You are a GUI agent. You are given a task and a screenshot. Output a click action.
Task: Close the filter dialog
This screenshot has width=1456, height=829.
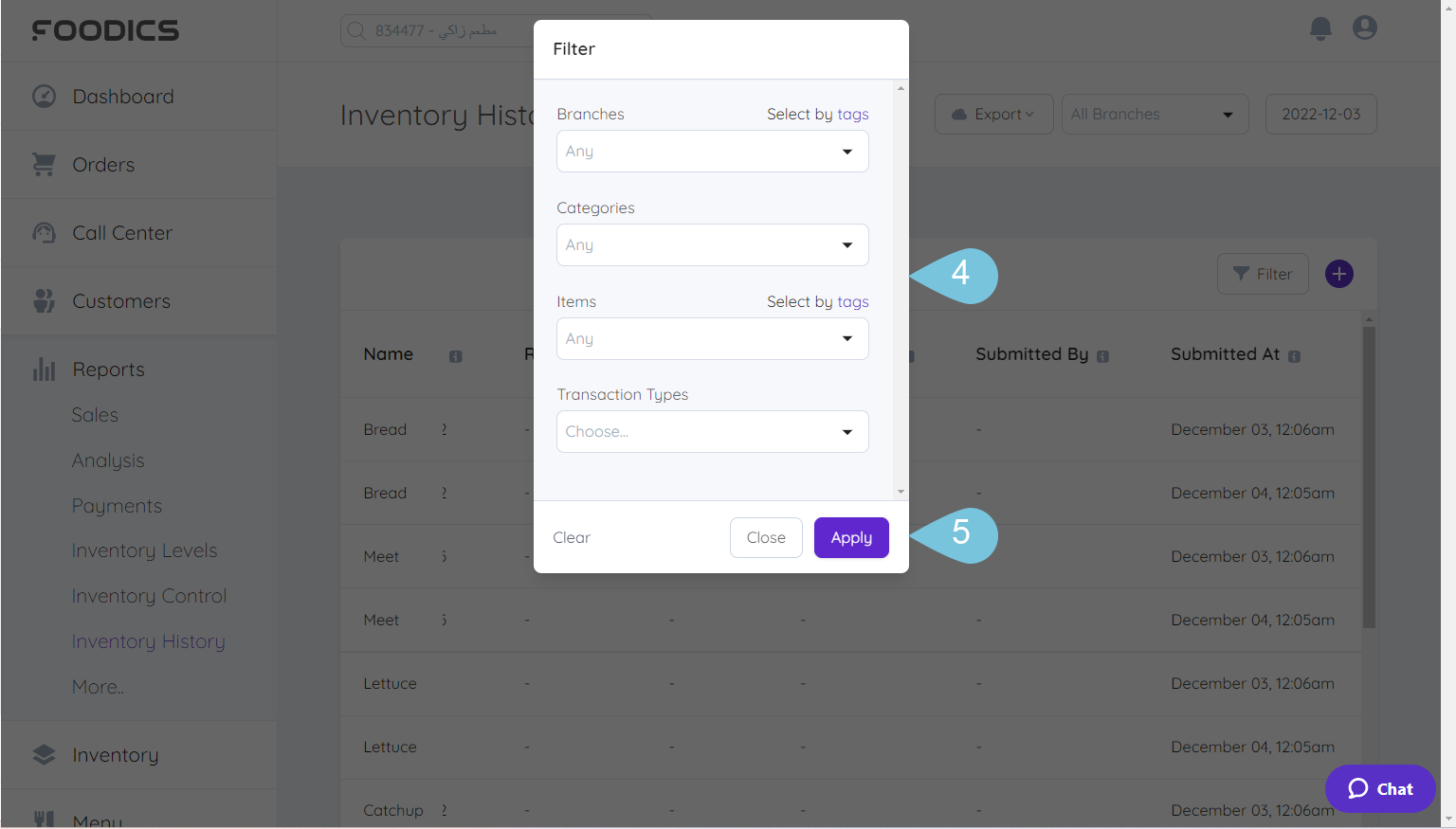(x=765, y=538)
